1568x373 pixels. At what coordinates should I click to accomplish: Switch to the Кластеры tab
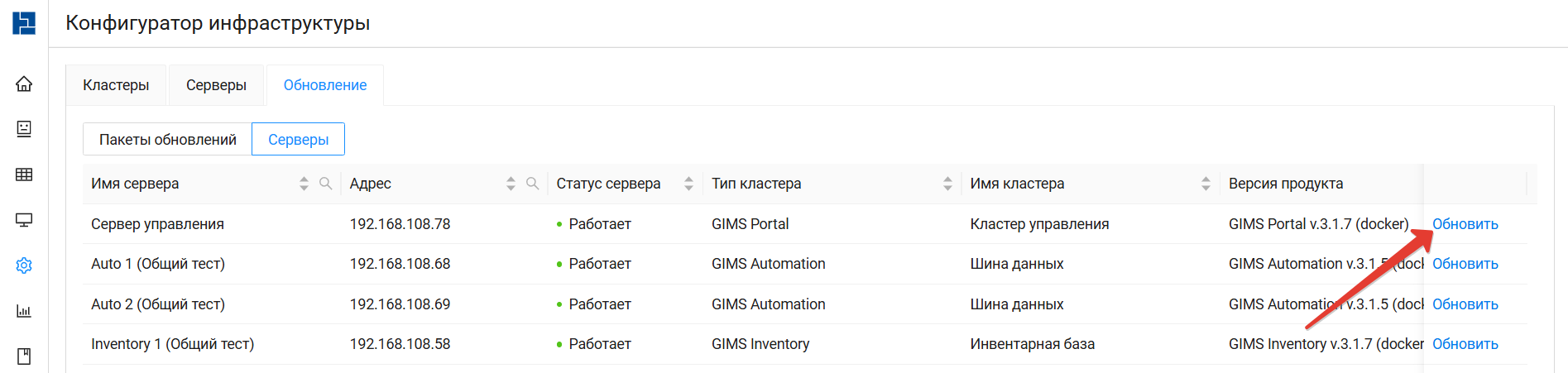click(x=116, y=85)
